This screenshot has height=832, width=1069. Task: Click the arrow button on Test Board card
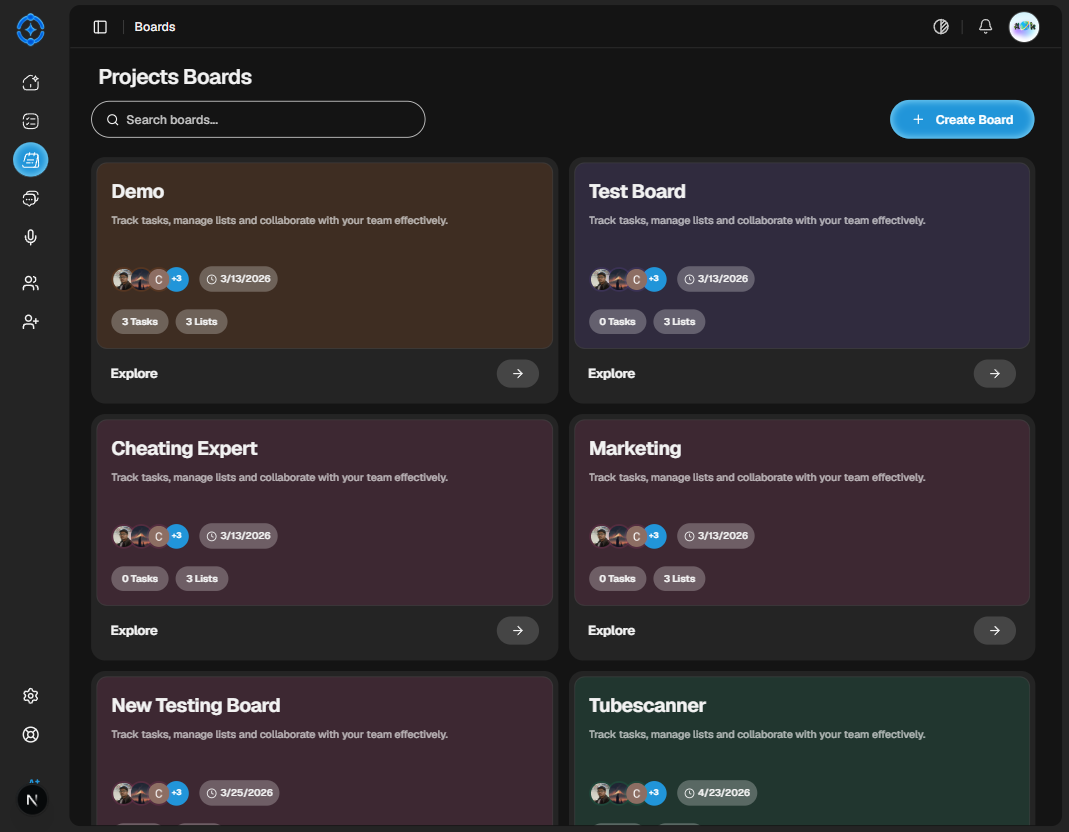[x=995, y=374]
